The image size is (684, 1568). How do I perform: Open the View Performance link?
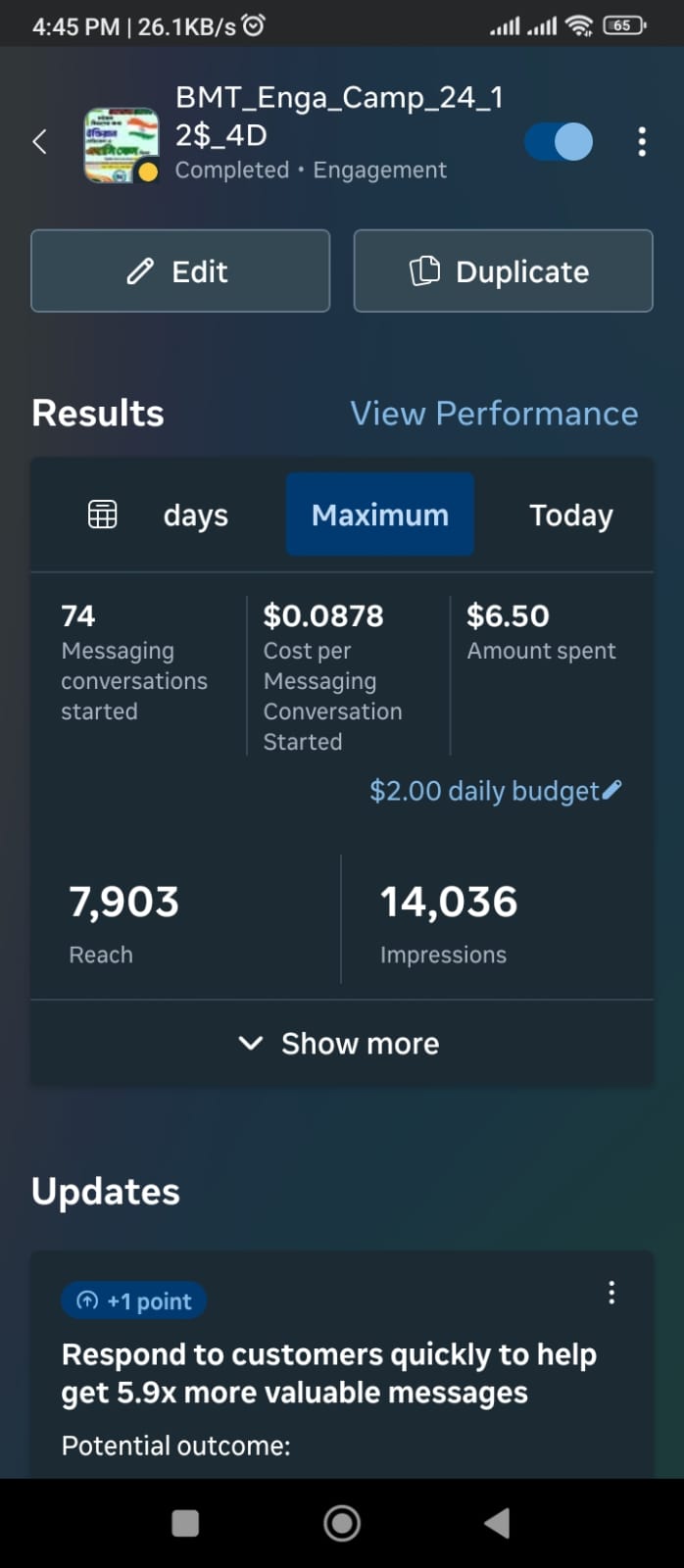tap(494, 414)
